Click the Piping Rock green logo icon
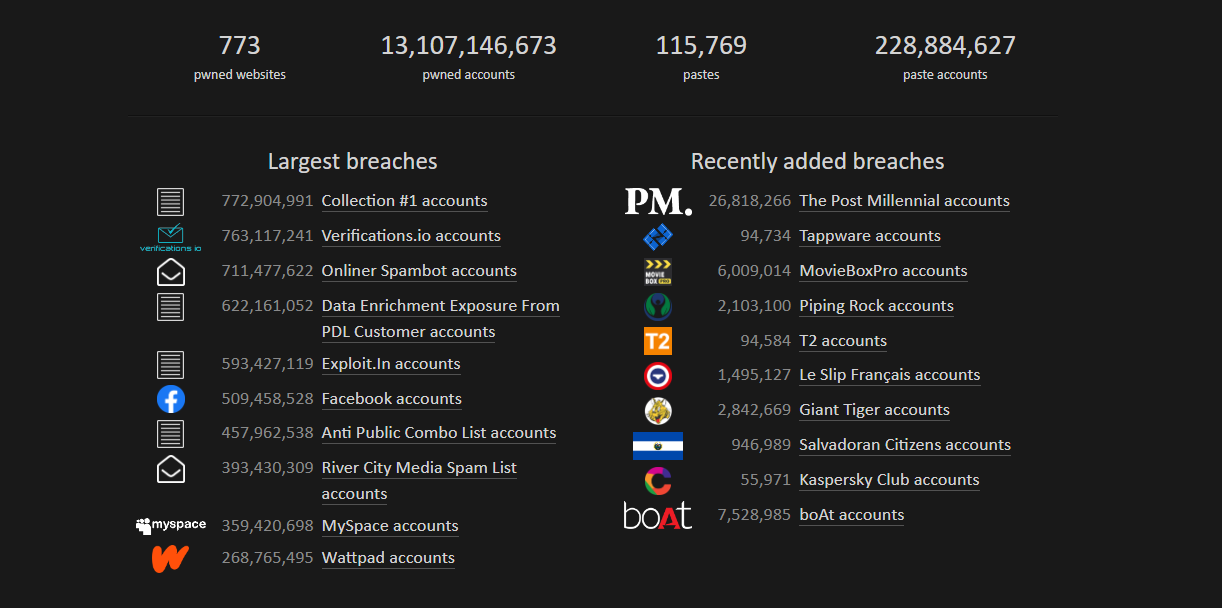 click(658, 305)
